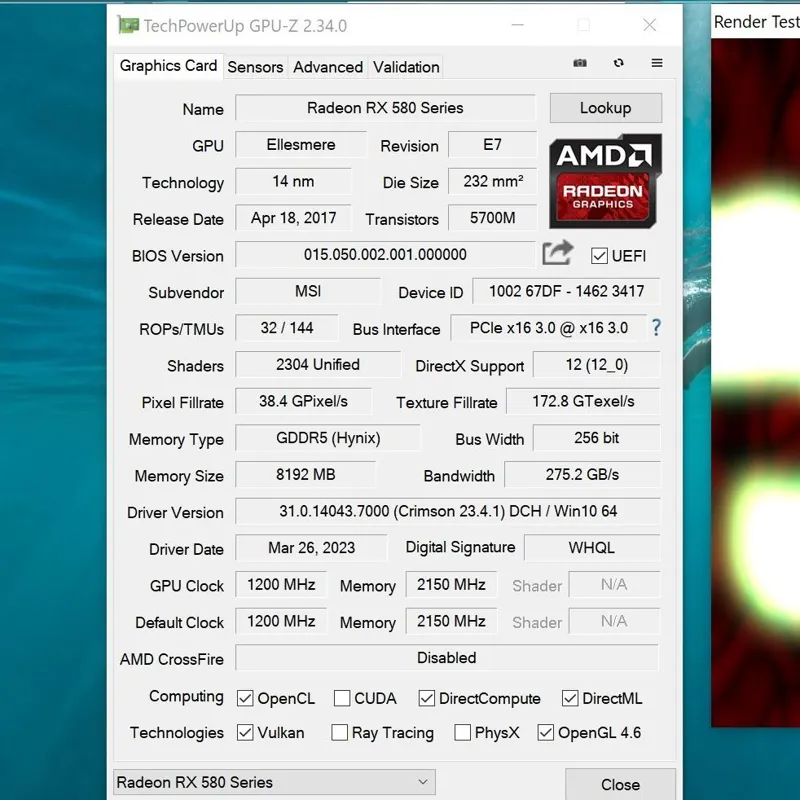The height and width of the screenshot is (800, 800).
Task: Click the GPU-Z title bar app icon
Action: (x=128, y=25)
